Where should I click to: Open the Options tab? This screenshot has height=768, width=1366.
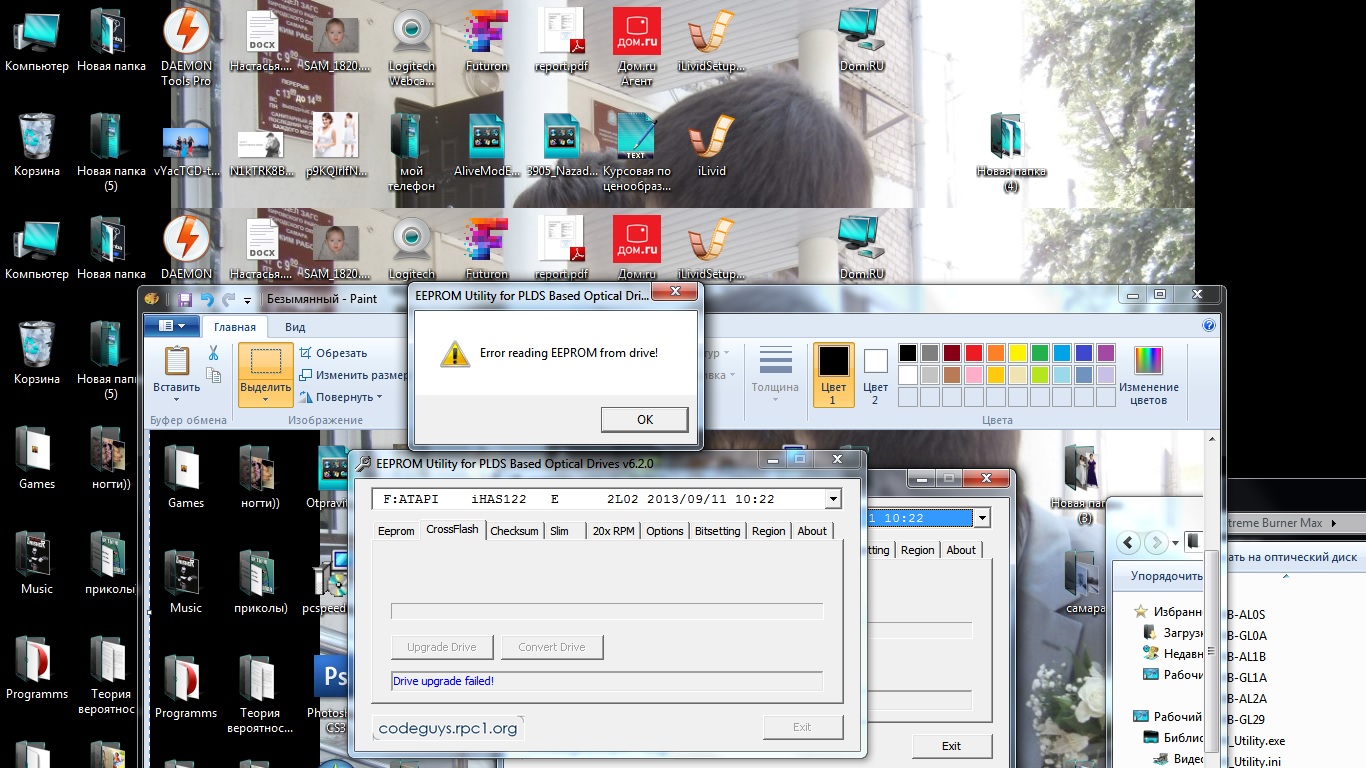pyautogui.click(x=665, y=531)
